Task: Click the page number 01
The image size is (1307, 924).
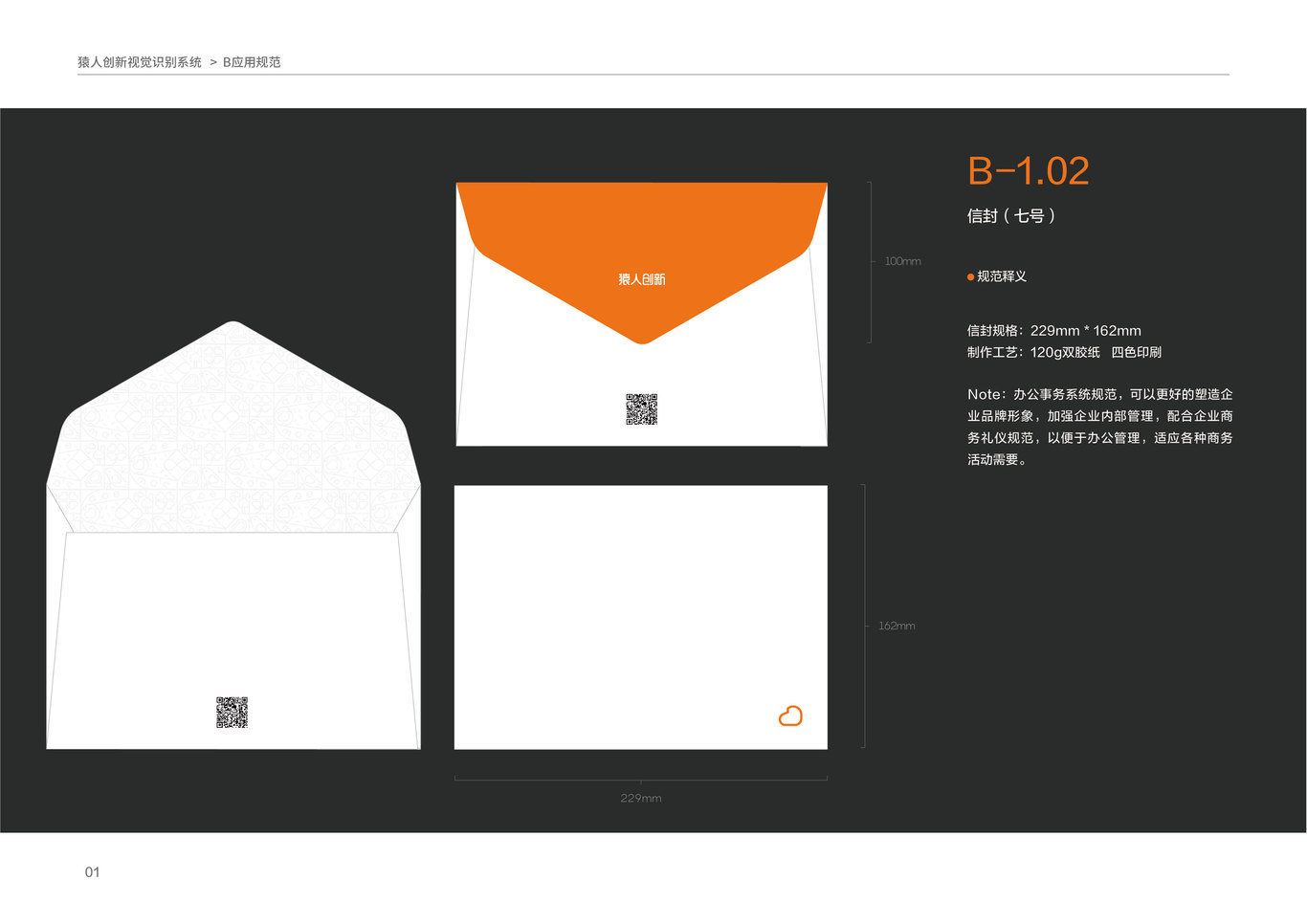Action: click(x=93, y=871)
